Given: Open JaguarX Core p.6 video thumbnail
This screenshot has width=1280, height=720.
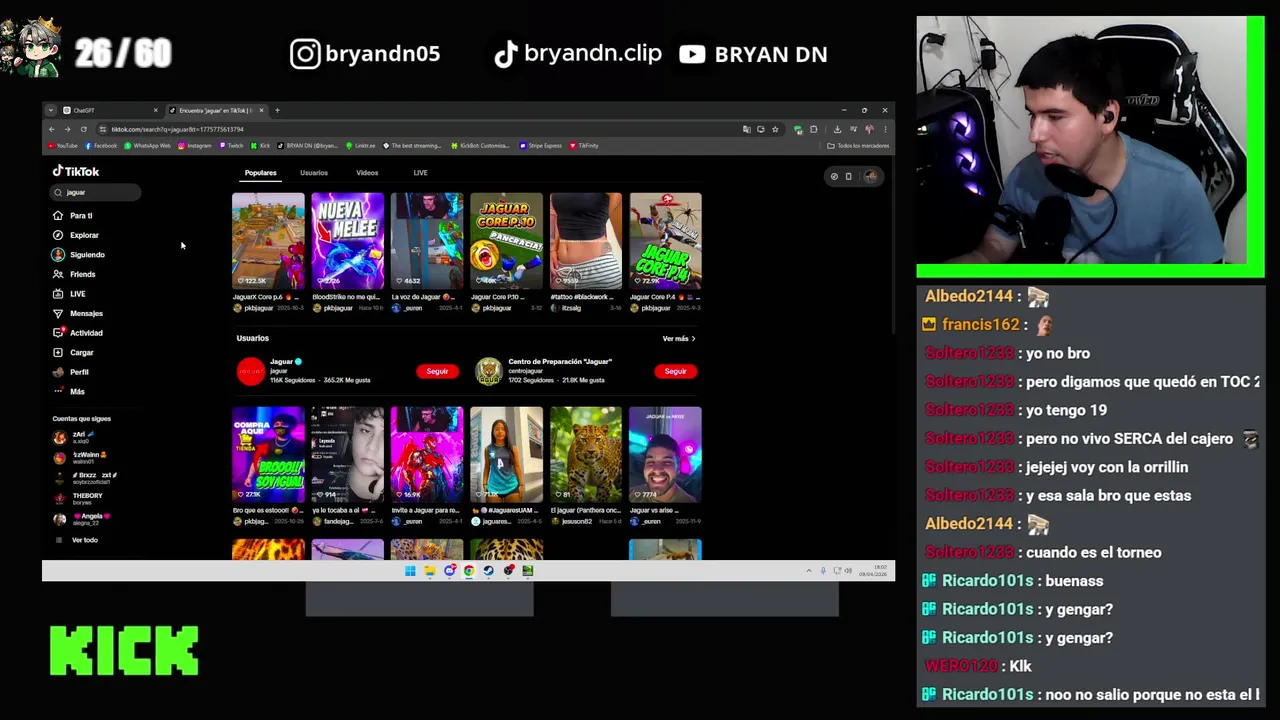Looking at the screenshot, I should (268, 240).
